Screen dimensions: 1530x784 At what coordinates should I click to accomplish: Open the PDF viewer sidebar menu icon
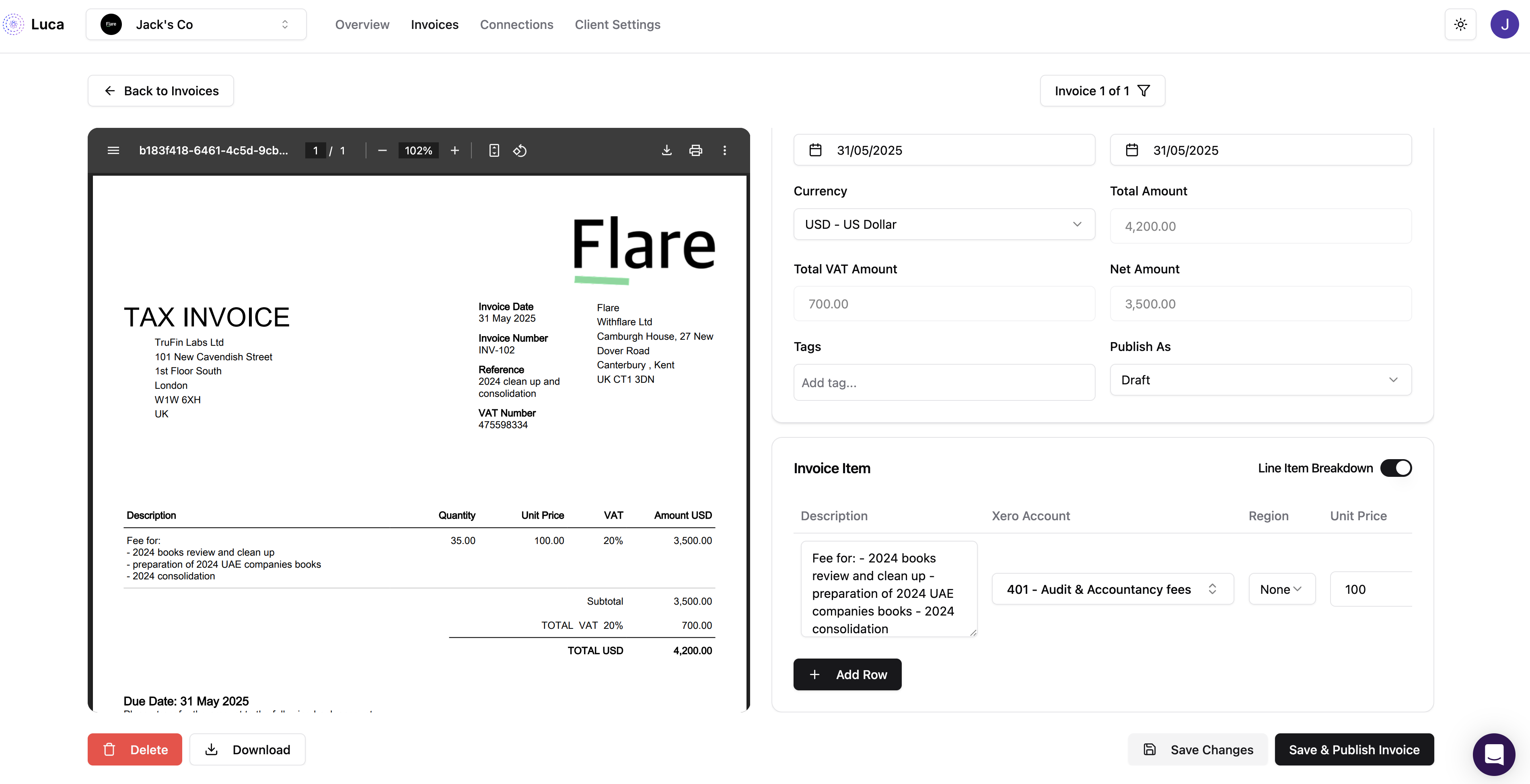tap(113, 151)
